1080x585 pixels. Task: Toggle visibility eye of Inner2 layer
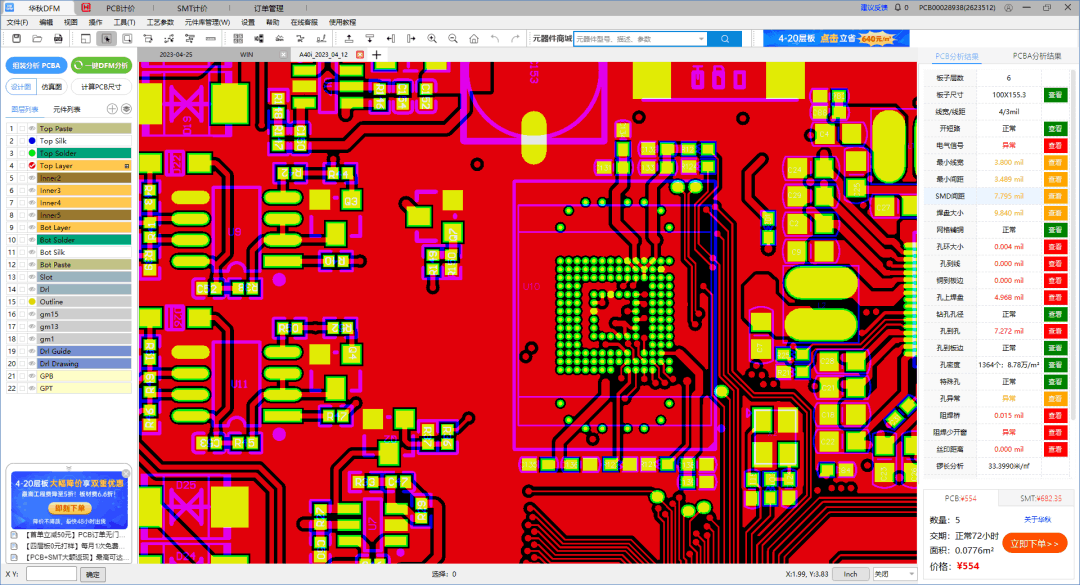click(x=32, y=178)
